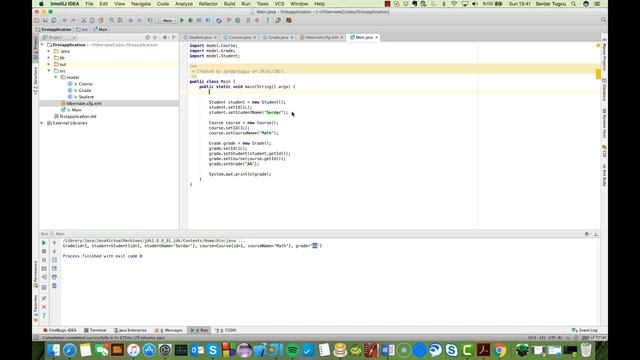Open the Run panel gear settings
This screenshot has width=640, height=360.
tap(587, 234)
